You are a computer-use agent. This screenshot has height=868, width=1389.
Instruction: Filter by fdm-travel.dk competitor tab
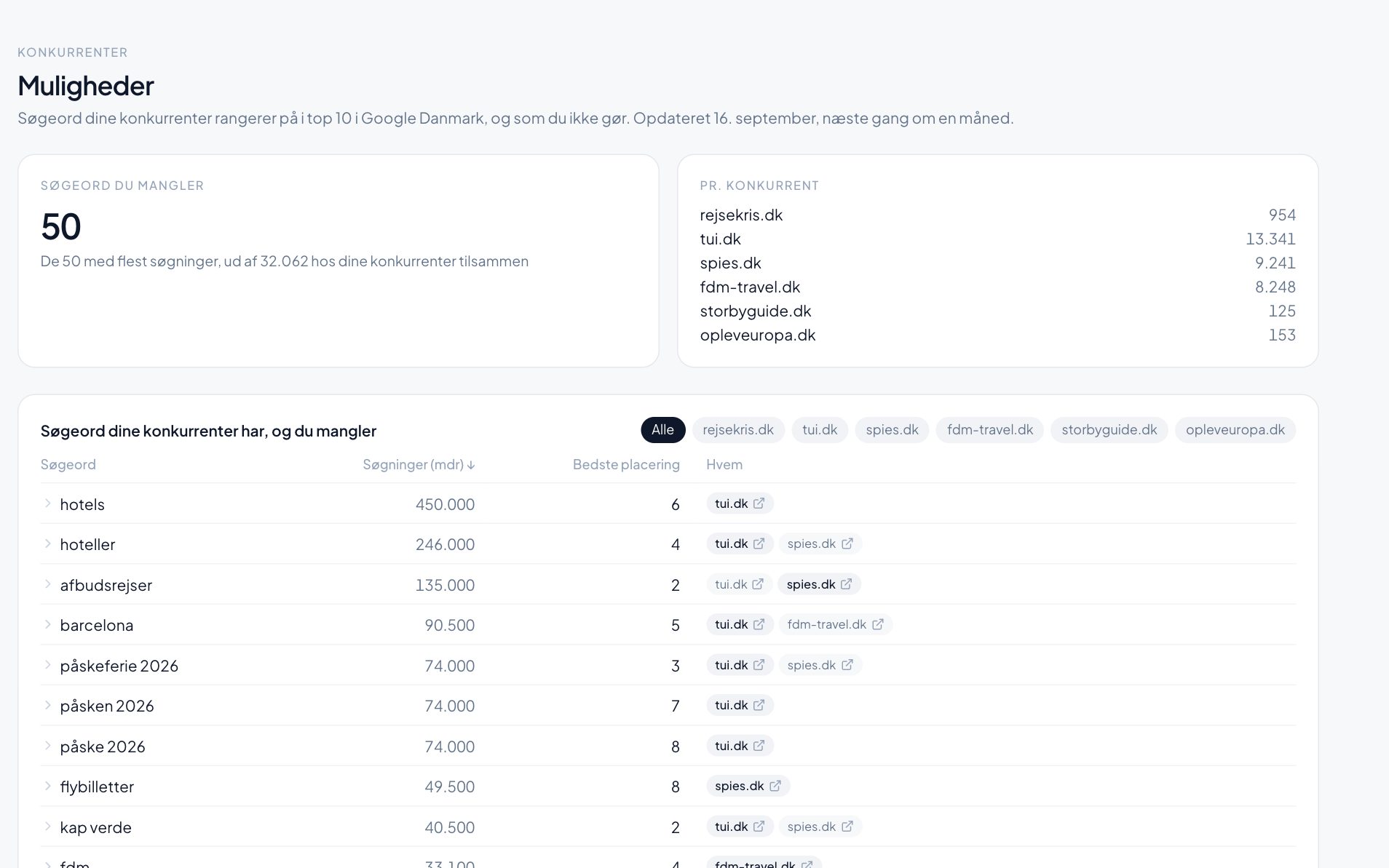990,430
